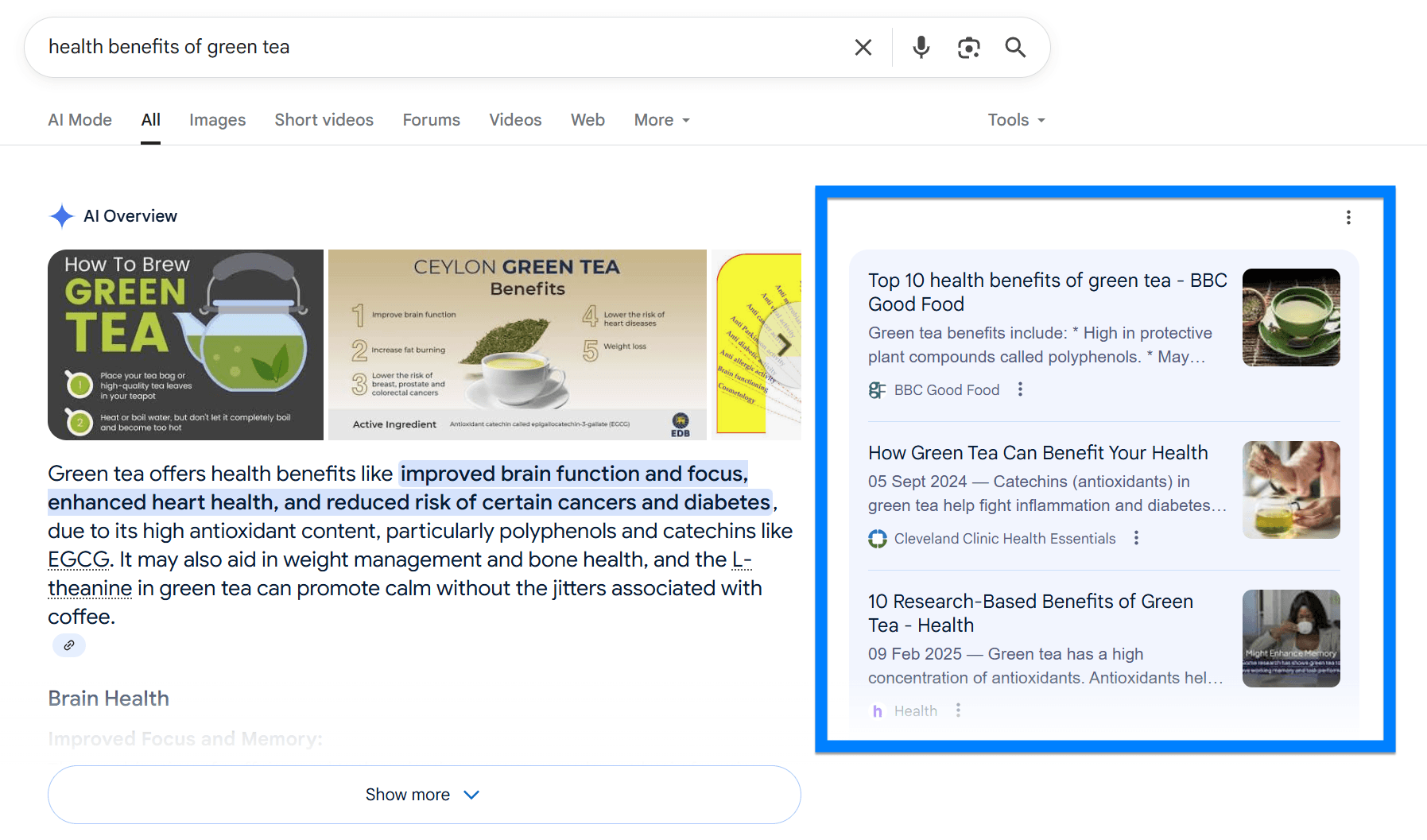This screenshot has width=1427, height=840.
Task: Open the How To Brew Green Tea image
Action: 185,345
